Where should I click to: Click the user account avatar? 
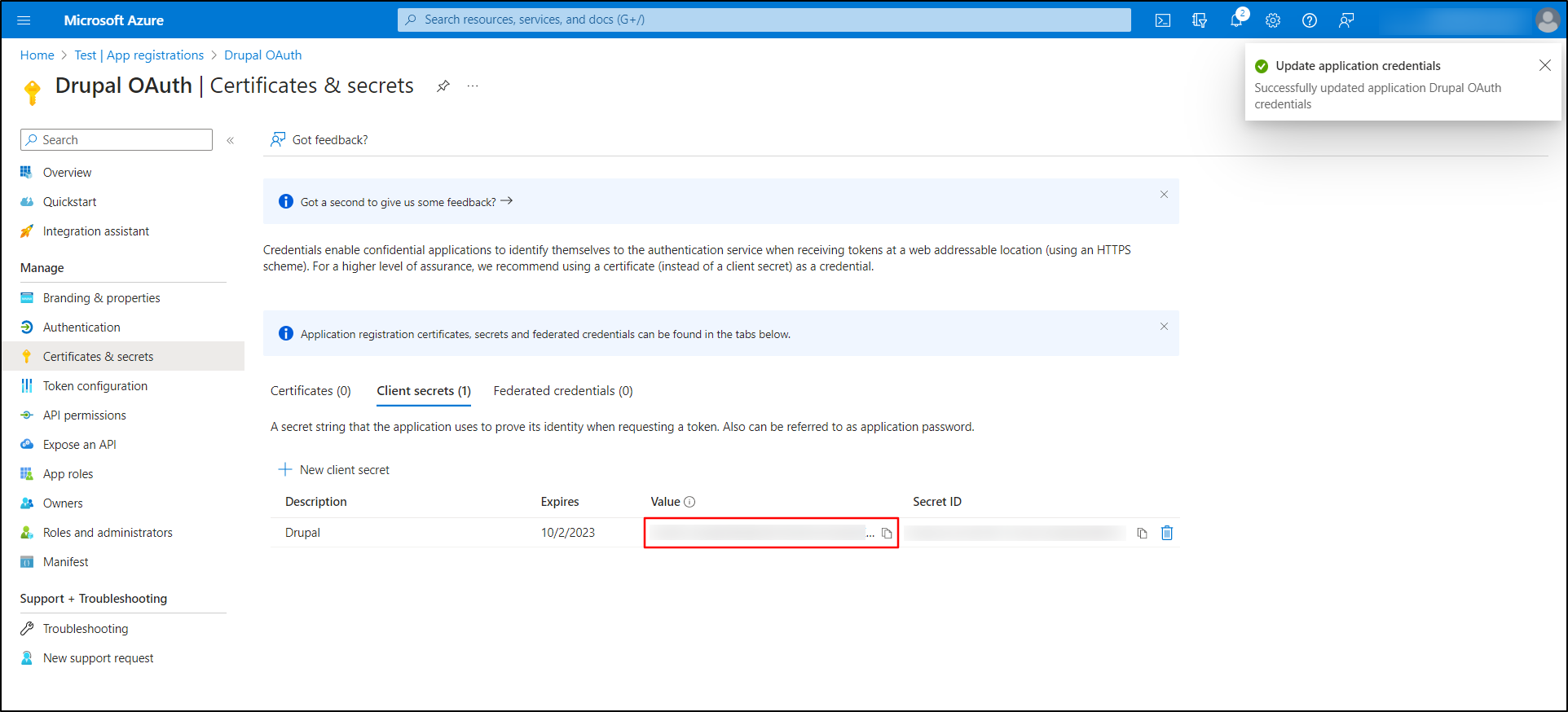pos(1547,20)
